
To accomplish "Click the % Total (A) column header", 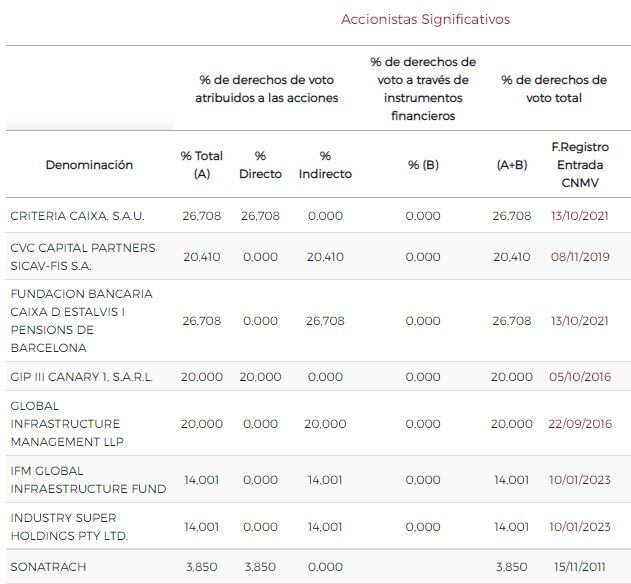I will [x=202, y=165].
